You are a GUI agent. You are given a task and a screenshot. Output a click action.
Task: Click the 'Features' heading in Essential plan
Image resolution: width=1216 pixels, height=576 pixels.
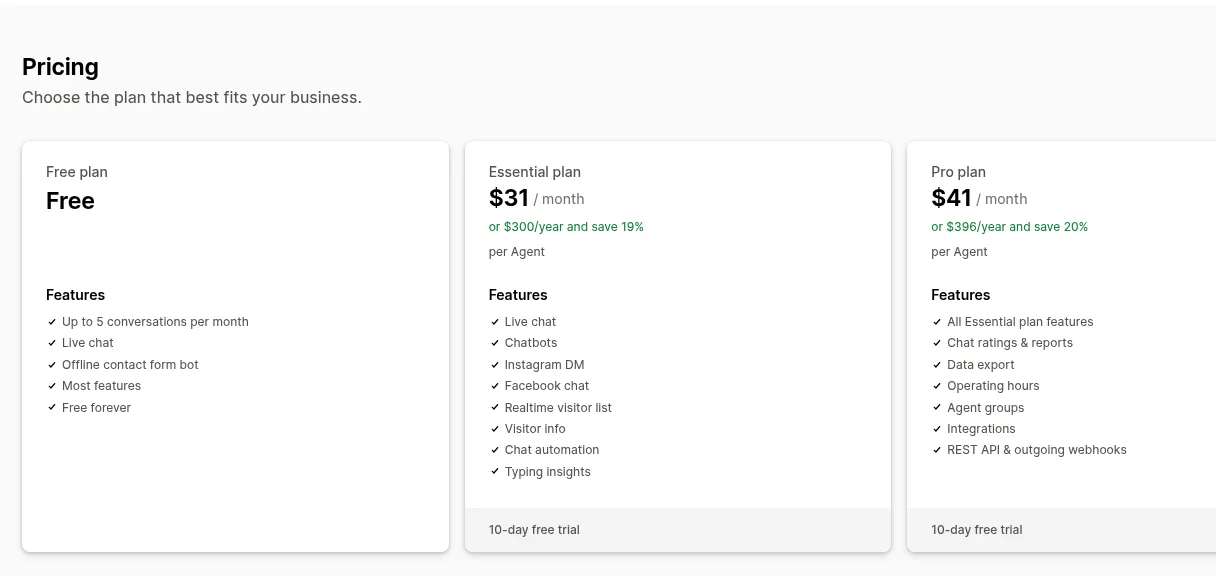(518, 295)
